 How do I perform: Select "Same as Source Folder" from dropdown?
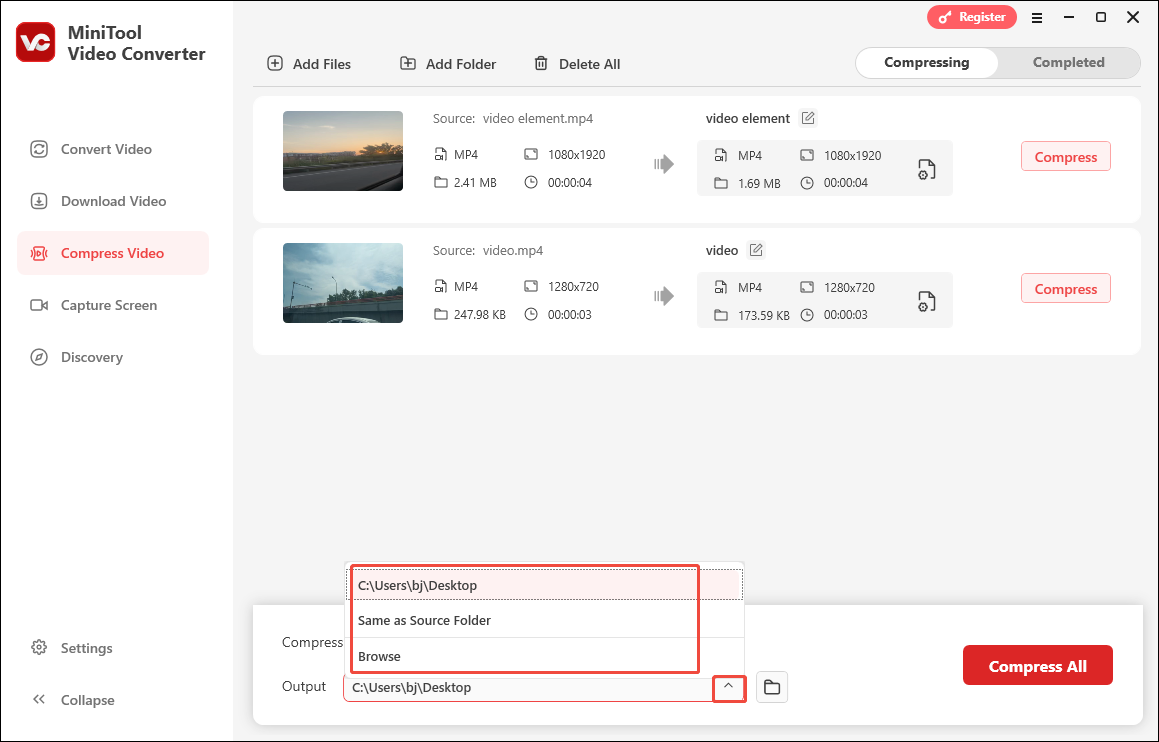pyautogui.click(x=424, y=620)
